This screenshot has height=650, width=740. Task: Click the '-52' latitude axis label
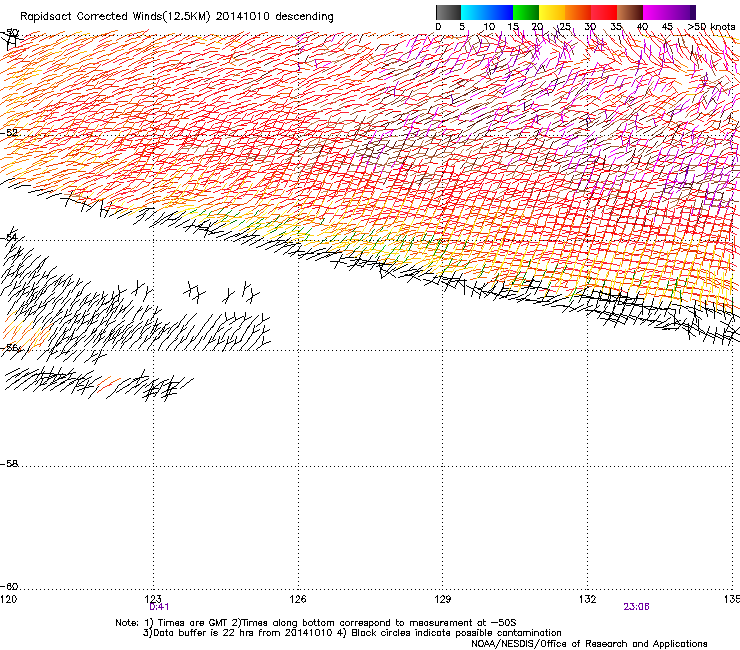[x=9, y=133]
